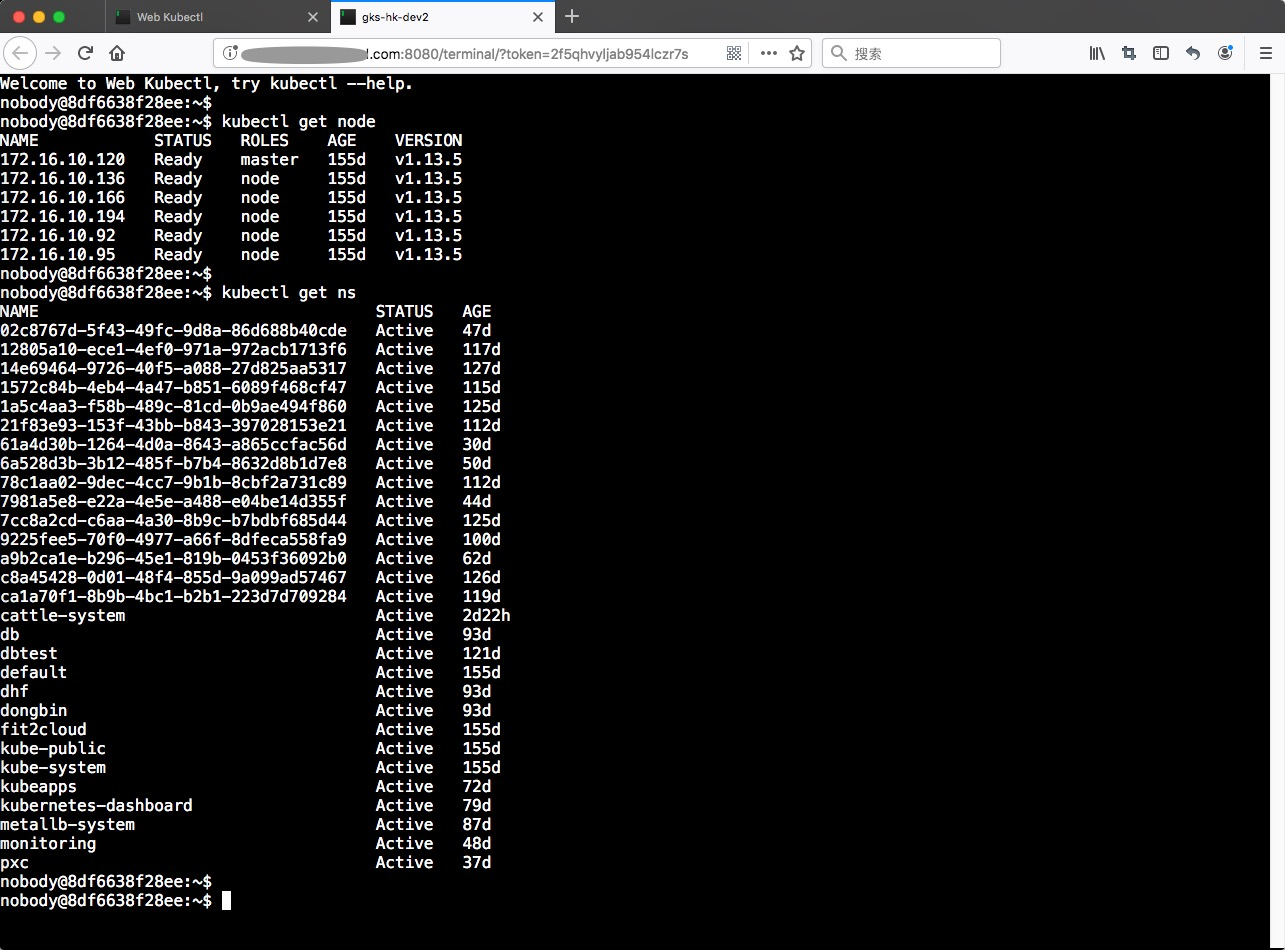Viewport: 1285px width, 950px height.
Task: Toggle the sidebar view icon
Action: click(1161, 53)
